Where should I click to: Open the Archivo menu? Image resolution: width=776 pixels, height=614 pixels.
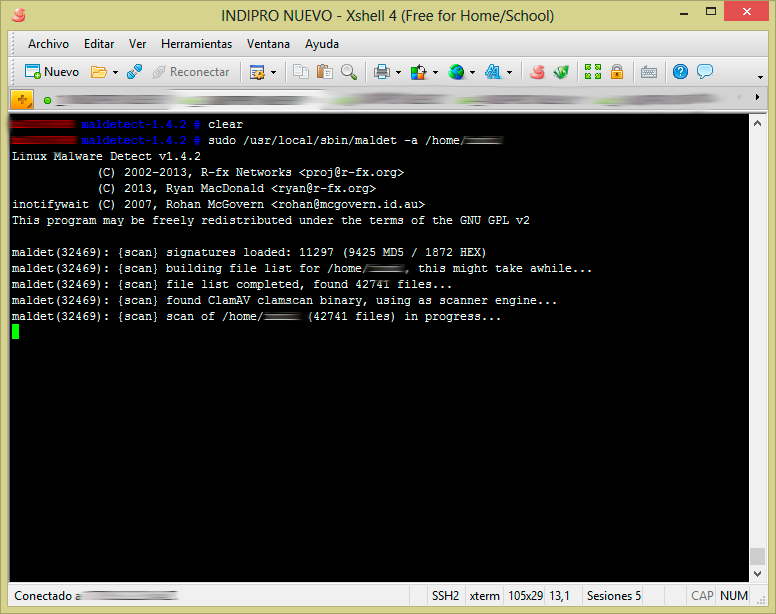point(48,44)
